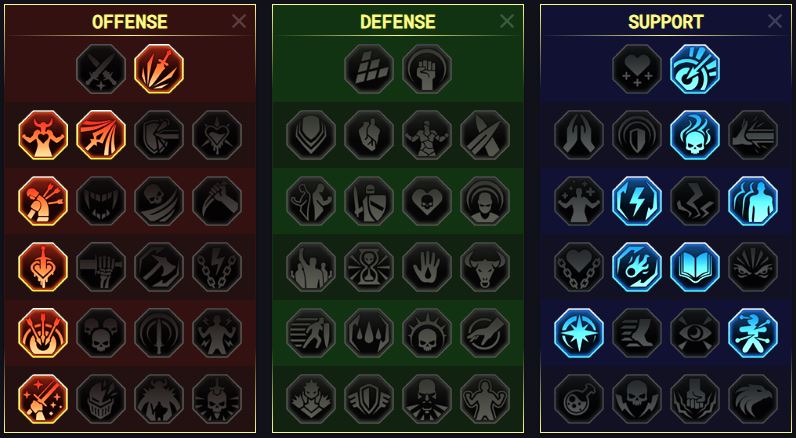Select the grey fanged jaws mastery icon

click(x=101, y=201)
